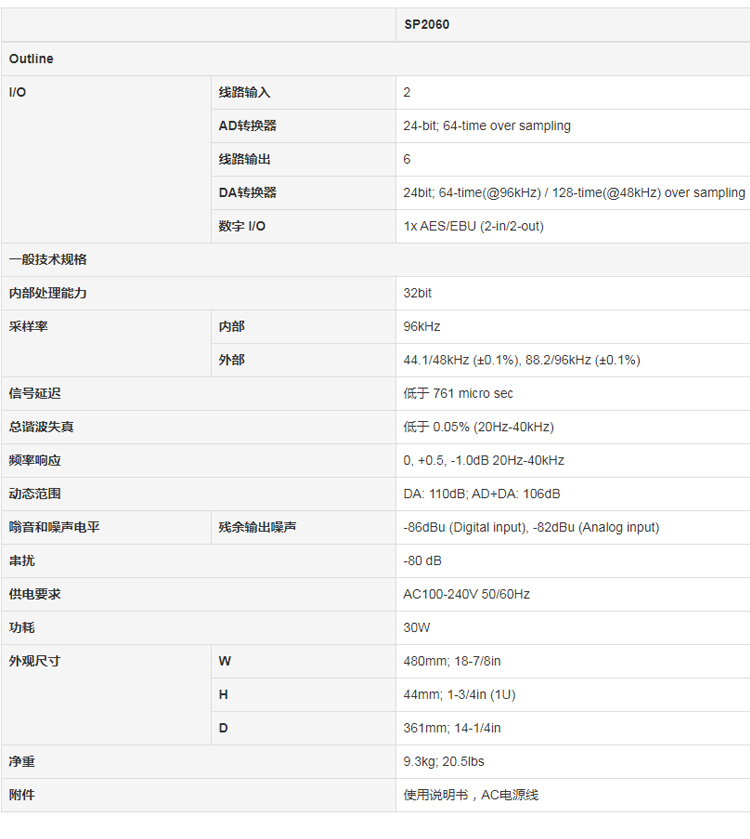Image resolution: width=750 pixels, height=839 pixels.
Task: Click the 功耗 label
Action: (x=22, y=628)
